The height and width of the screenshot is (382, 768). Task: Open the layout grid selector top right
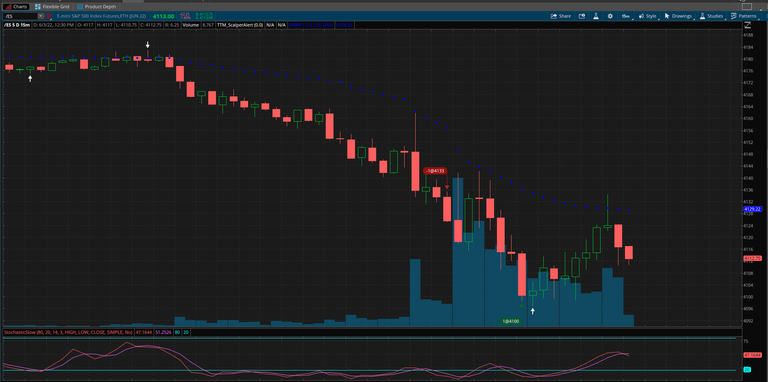(747, 6)
